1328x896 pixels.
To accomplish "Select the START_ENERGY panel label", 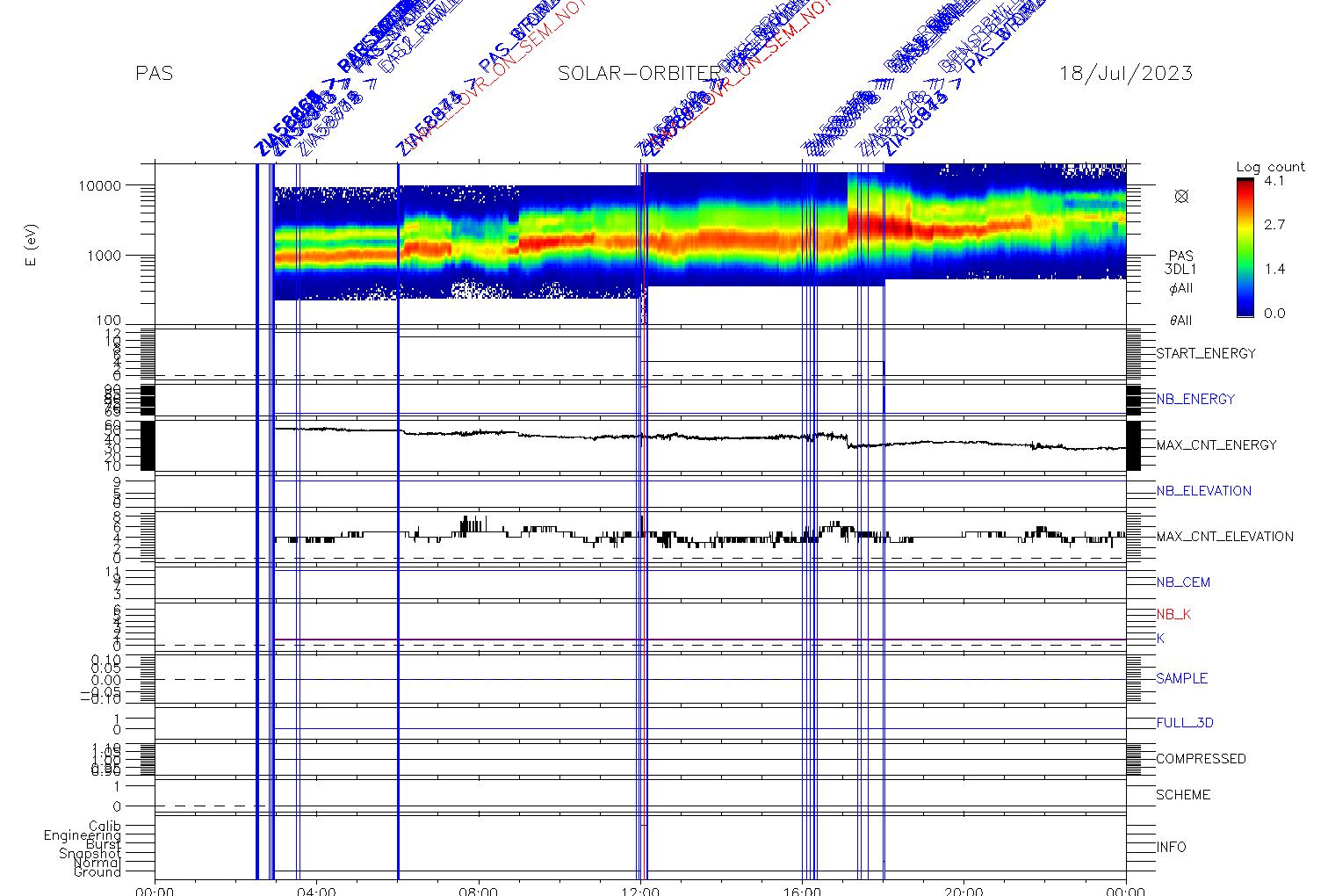I will point(1206,354).
